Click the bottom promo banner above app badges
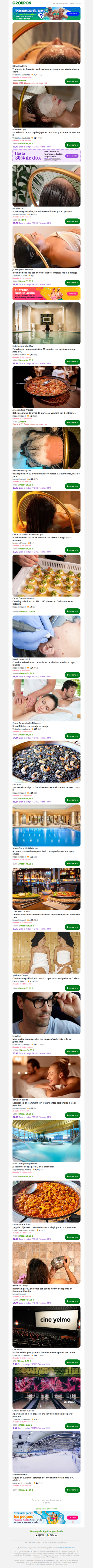Image resolution: width=93 pixels, height=1568 pixels. coord(46,1518)
